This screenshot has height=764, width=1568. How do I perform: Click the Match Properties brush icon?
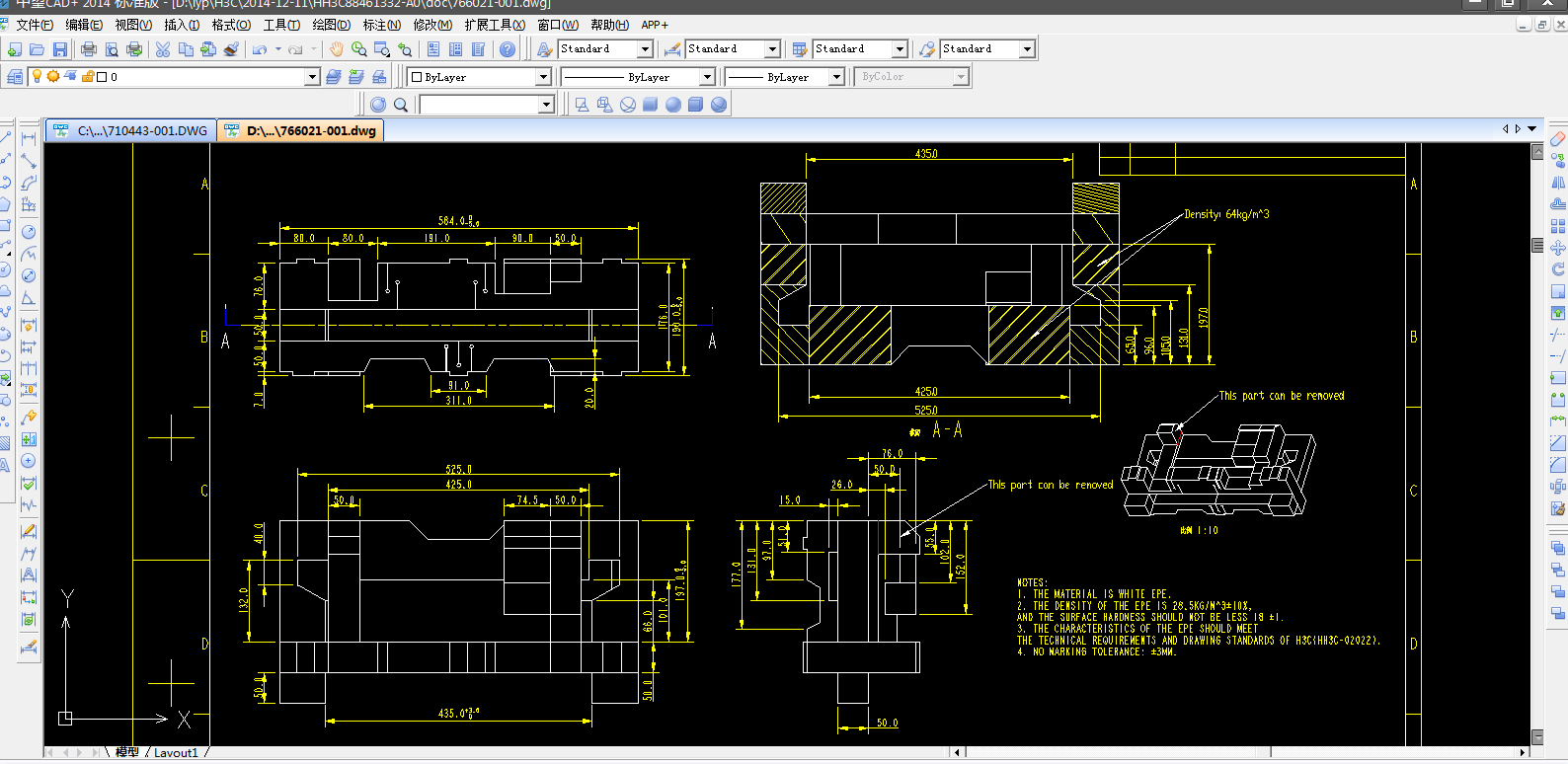point(231,49)
